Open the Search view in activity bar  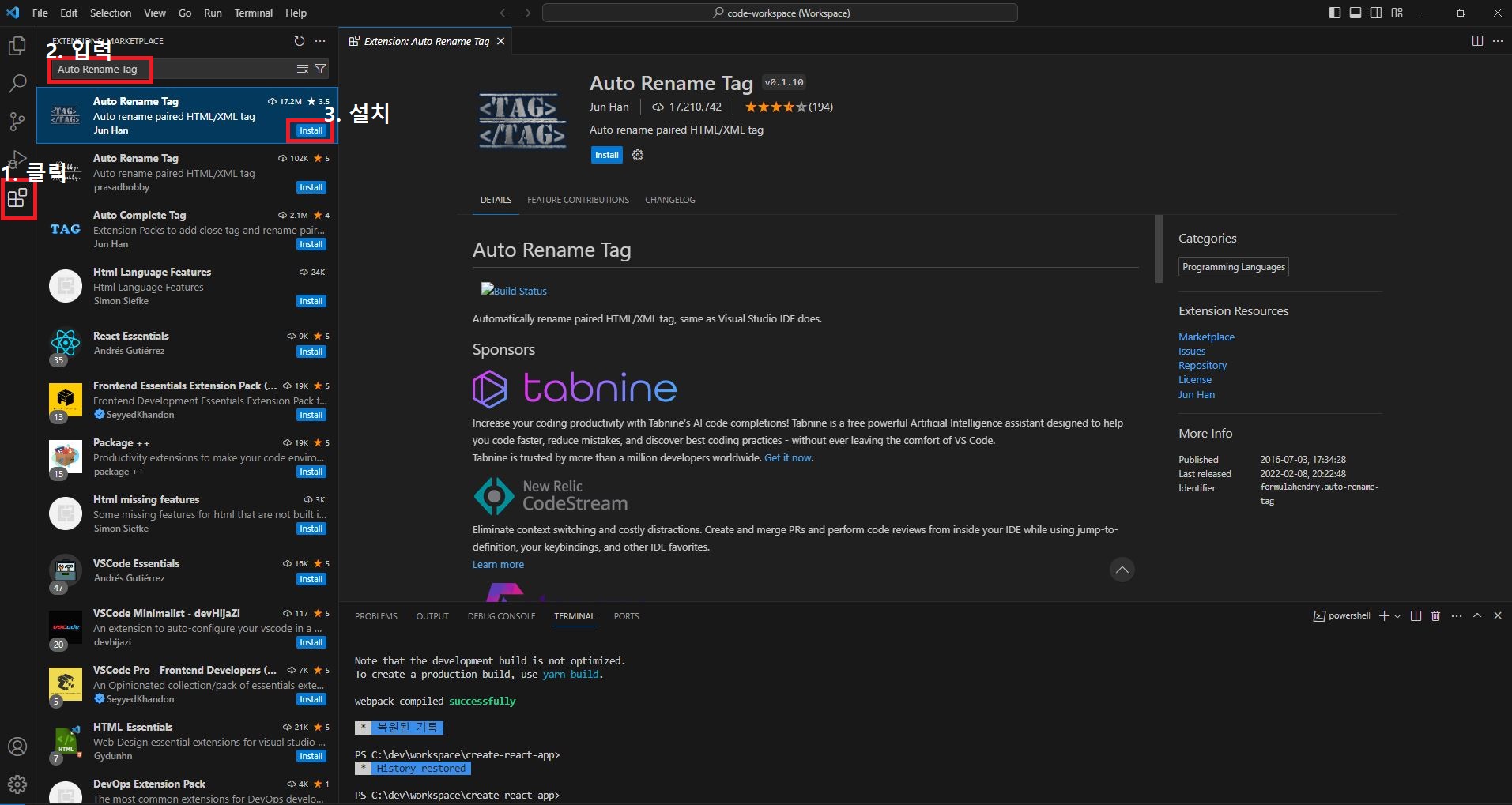(x=17, y=84)
